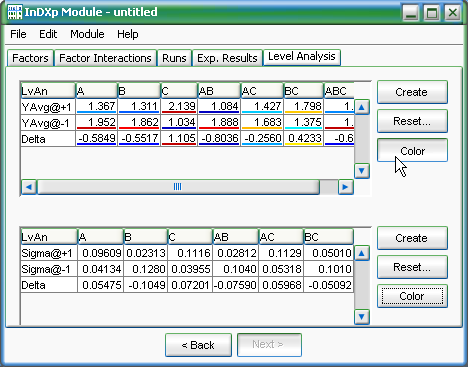Viewport: 468px width, 367px height.
Task: Click Reset... beside the Sigma table
Action: click(x=412, y=267)
